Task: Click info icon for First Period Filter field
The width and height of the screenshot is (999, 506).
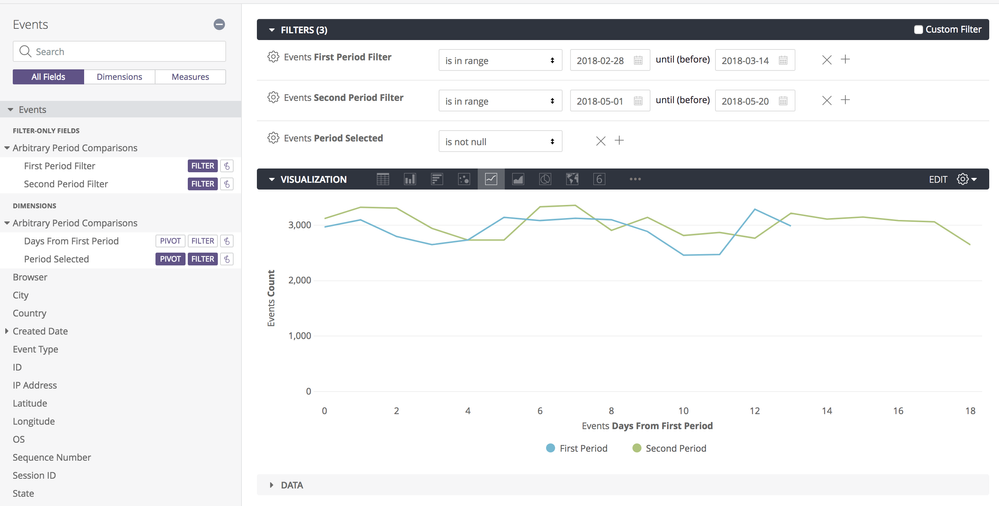Action: coord(228,166)
